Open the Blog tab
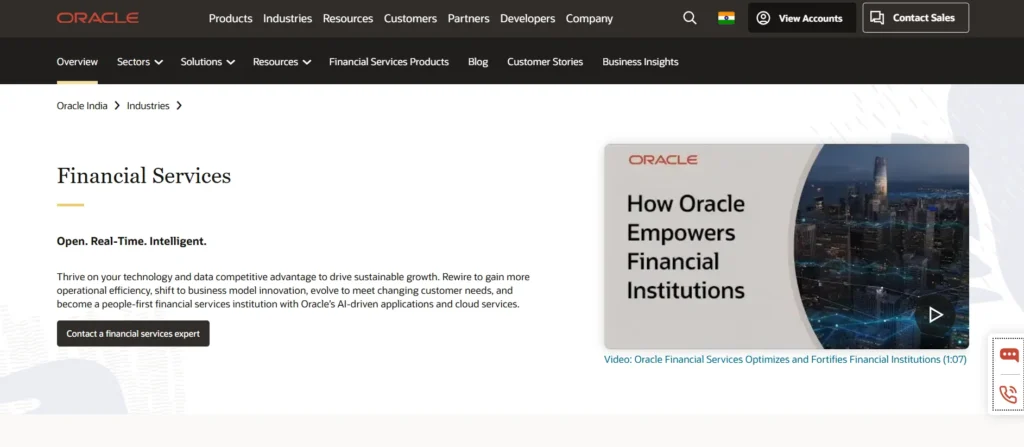 (478, 61)
